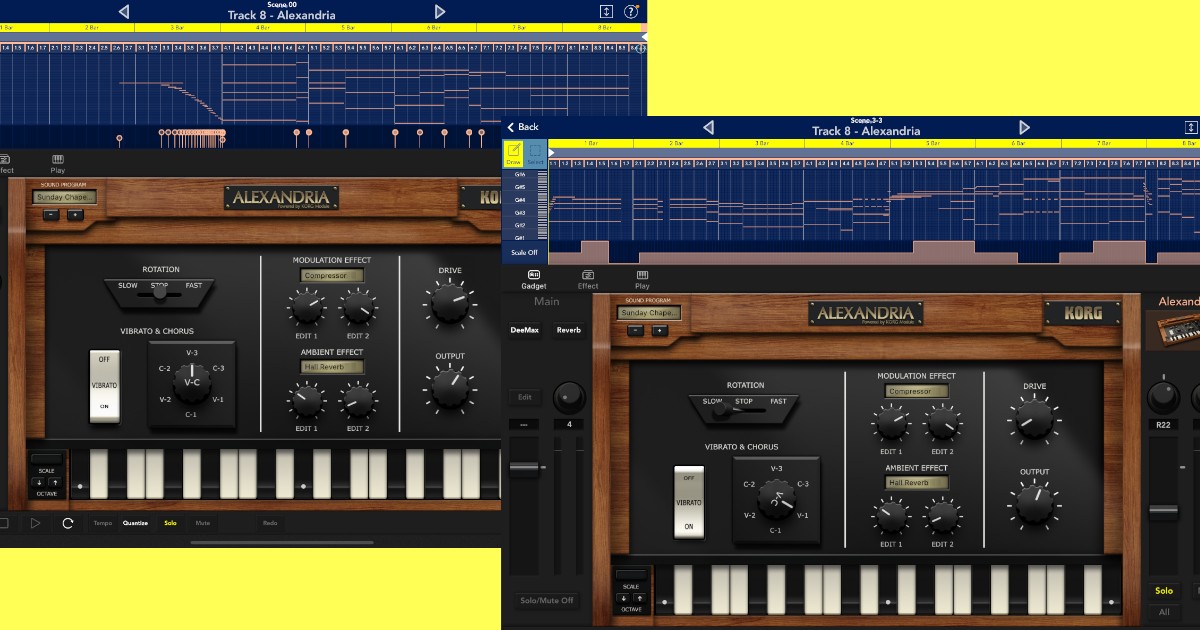Click the Output knob in Scene 00 window
The image size is (1200, 630).
tap(449, 387)
